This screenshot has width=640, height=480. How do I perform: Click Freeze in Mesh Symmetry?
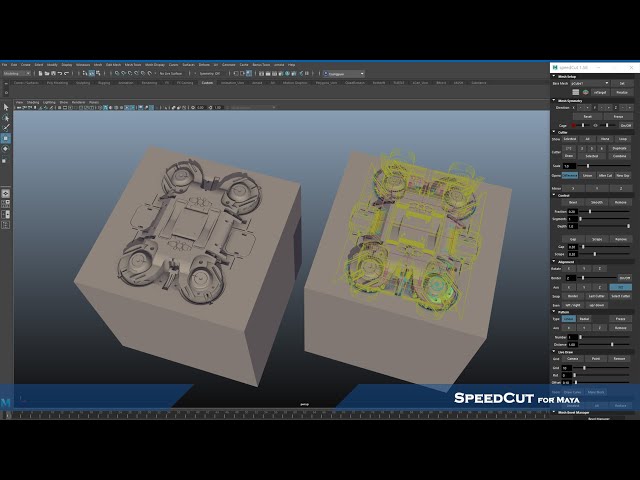pos(618,116)
